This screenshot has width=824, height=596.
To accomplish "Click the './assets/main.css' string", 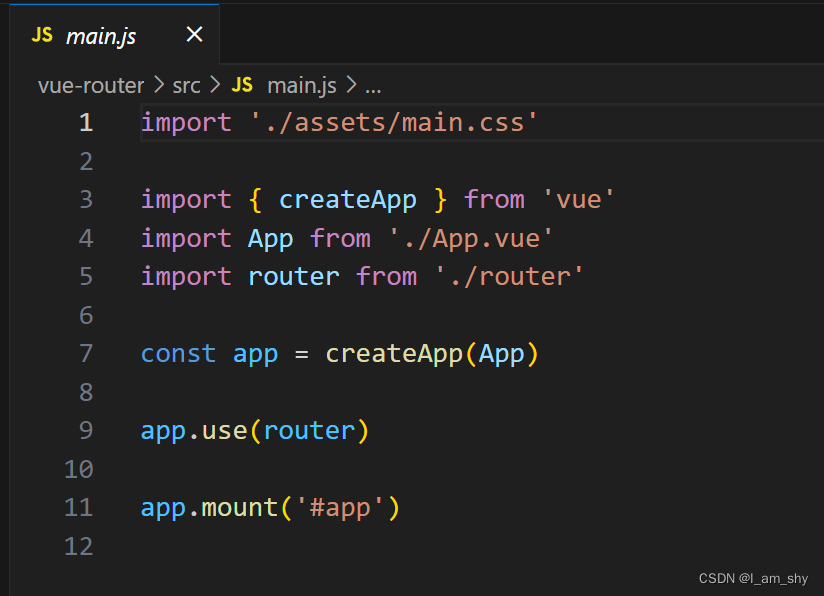I will click(394, 123).
